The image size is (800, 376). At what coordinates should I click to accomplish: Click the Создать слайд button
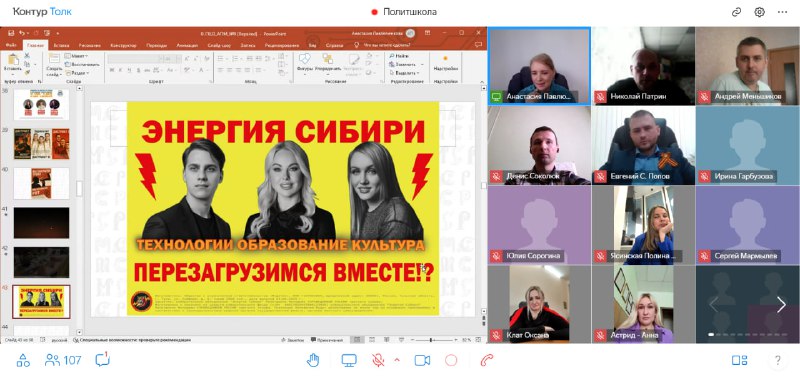tap(54, 64)
